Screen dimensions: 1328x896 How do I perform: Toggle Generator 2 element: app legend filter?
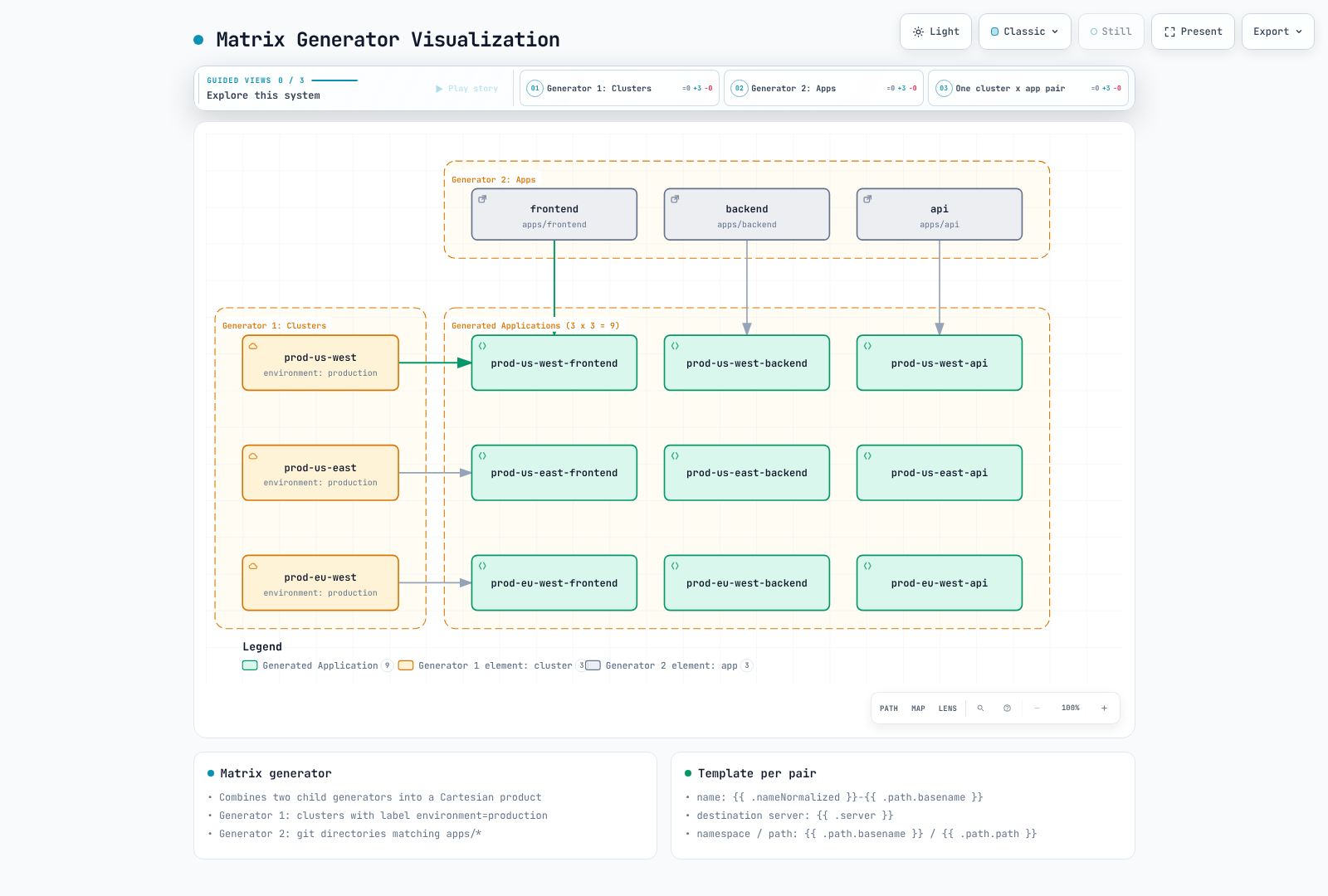click(669, 665)
